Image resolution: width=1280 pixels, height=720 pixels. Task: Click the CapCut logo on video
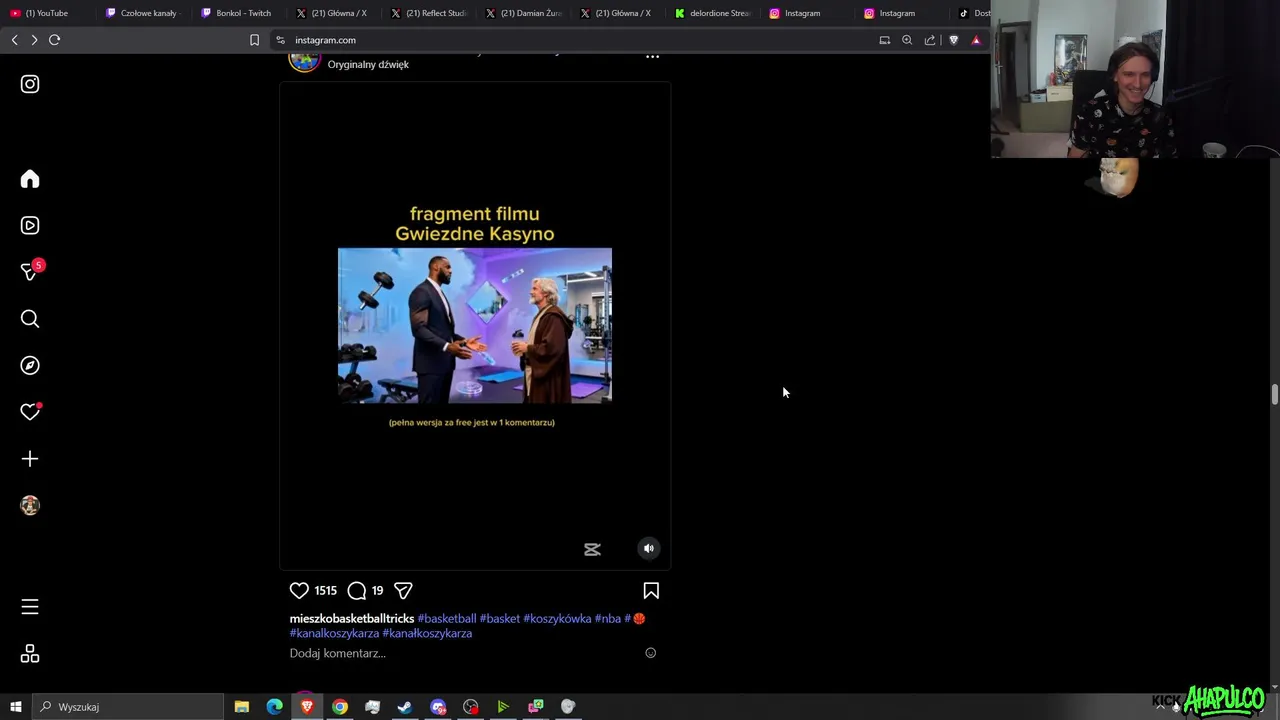(x=592, y=549)
